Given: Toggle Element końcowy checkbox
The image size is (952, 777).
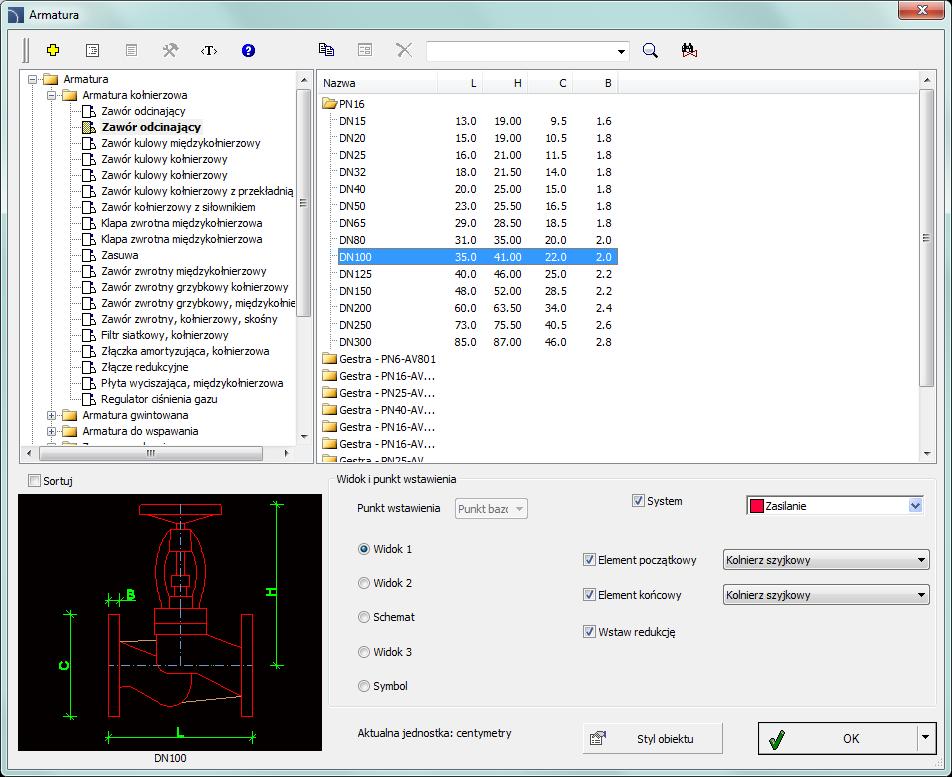Looking at the screenshot, I should (589, 595).
